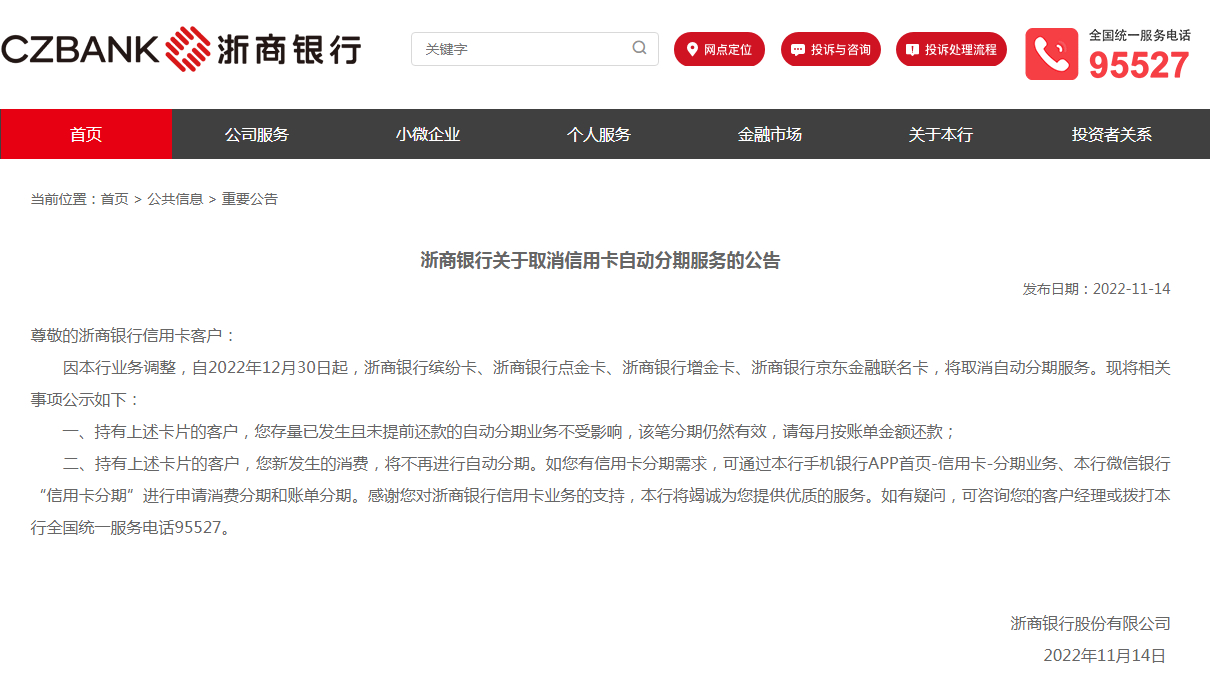Click the 全国统一服务电话 label
The image size is (1210, 690).
[1140, 35]
